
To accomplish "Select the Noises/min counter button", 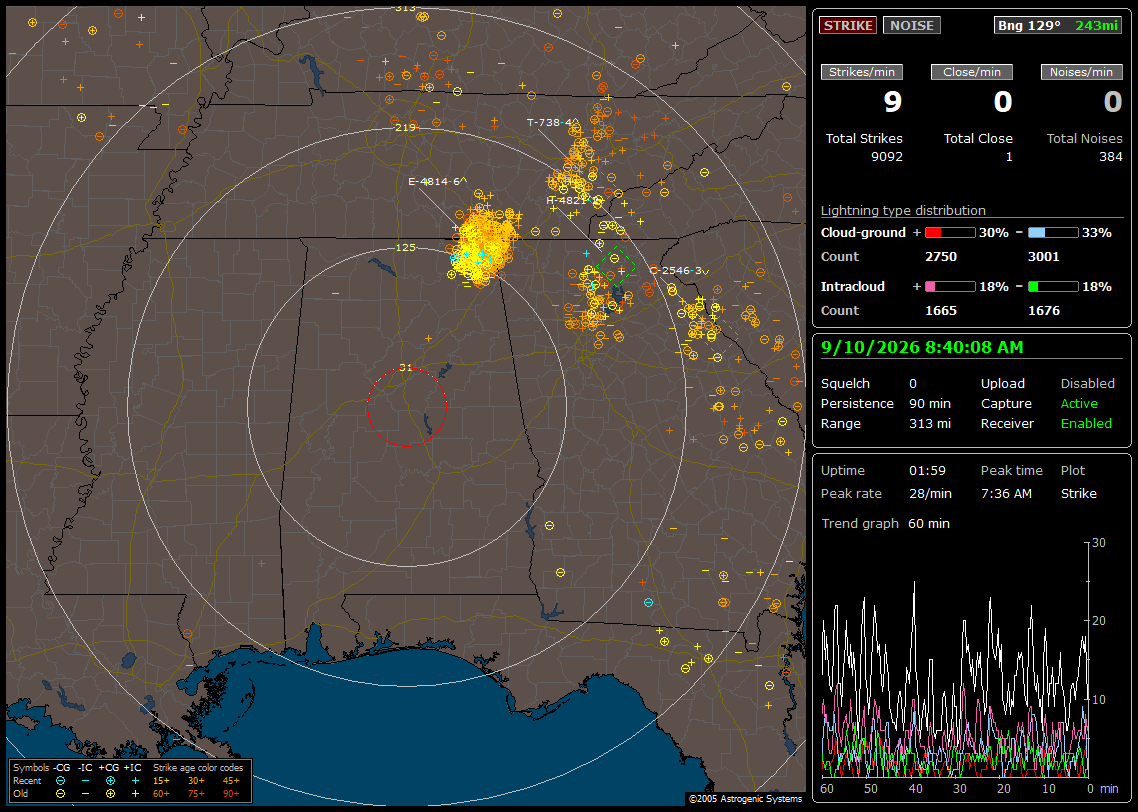I will coord(1081,72).
